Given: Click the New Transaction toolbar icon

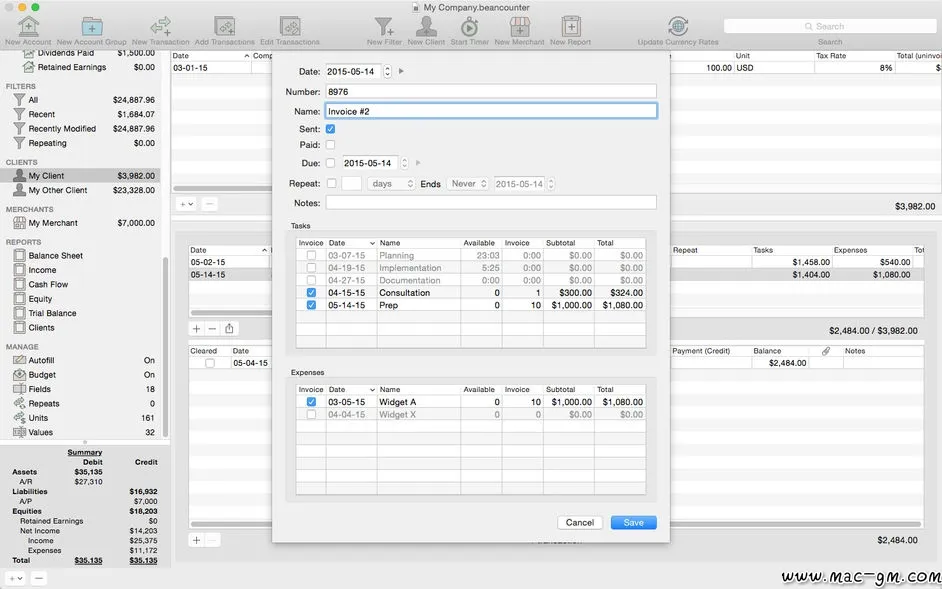Looking at the screenshot, I should click(x=160, y=26).
